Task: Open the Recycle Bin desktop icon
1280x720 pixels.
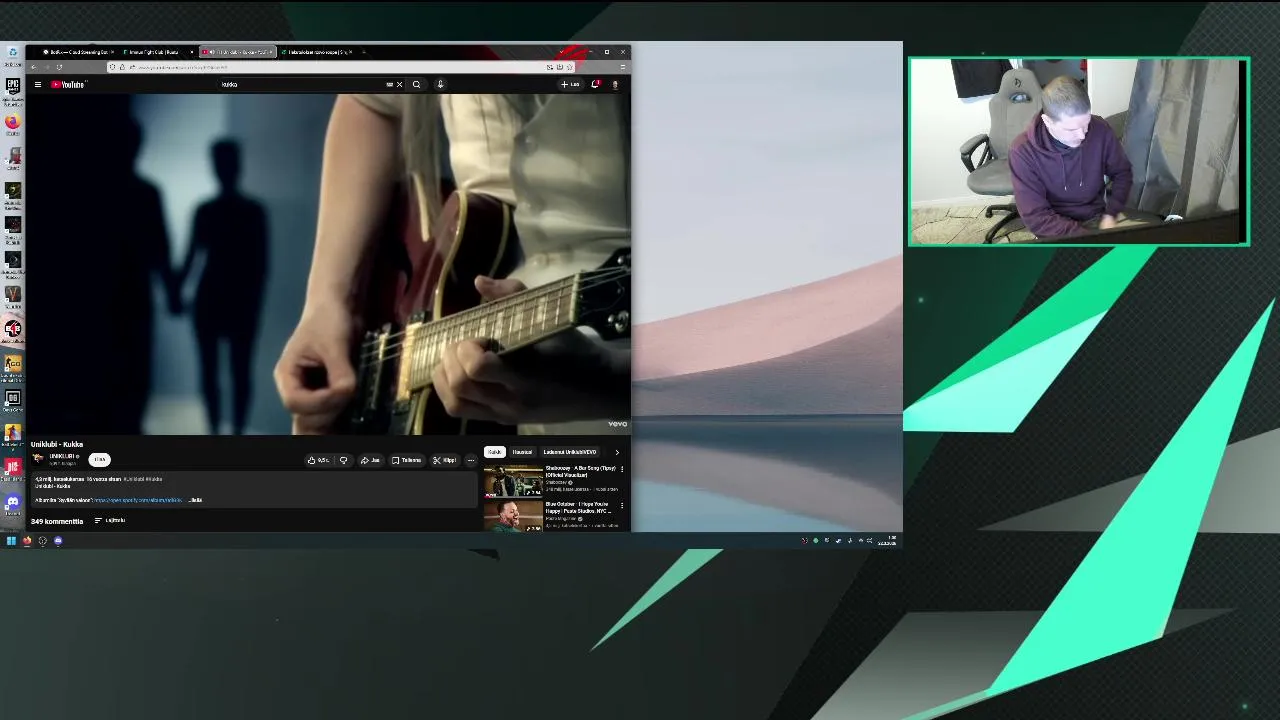Action: [x=13, y=54]
